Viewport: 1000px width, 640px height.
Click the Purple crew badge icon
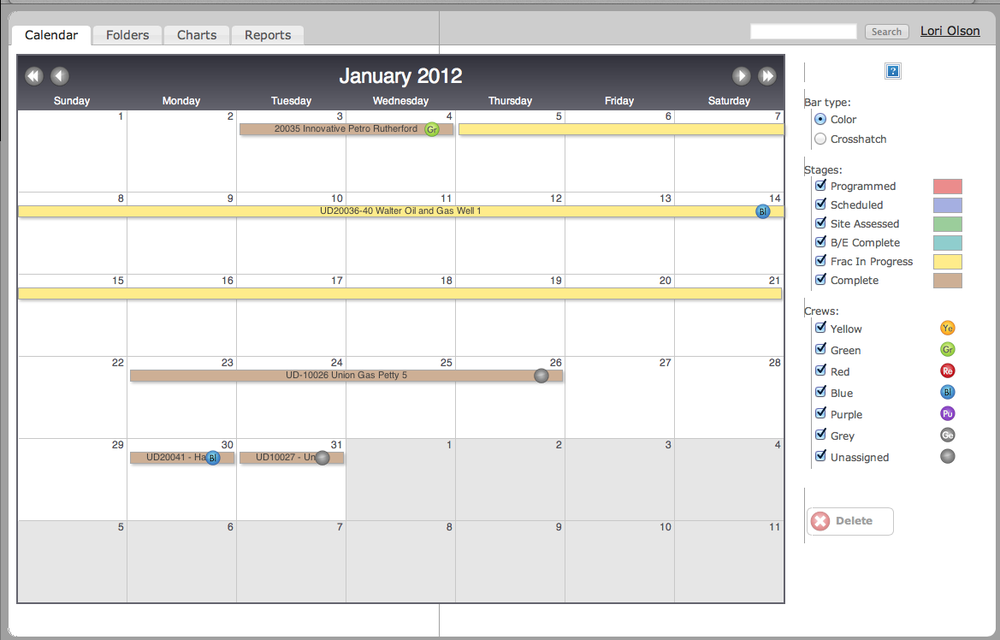947,414
